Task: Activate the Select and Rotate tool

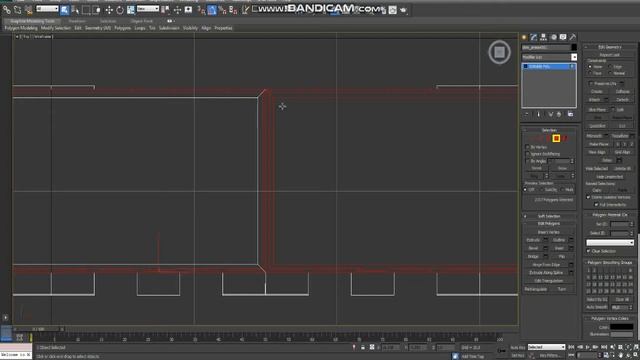Action: coord(120,9)
